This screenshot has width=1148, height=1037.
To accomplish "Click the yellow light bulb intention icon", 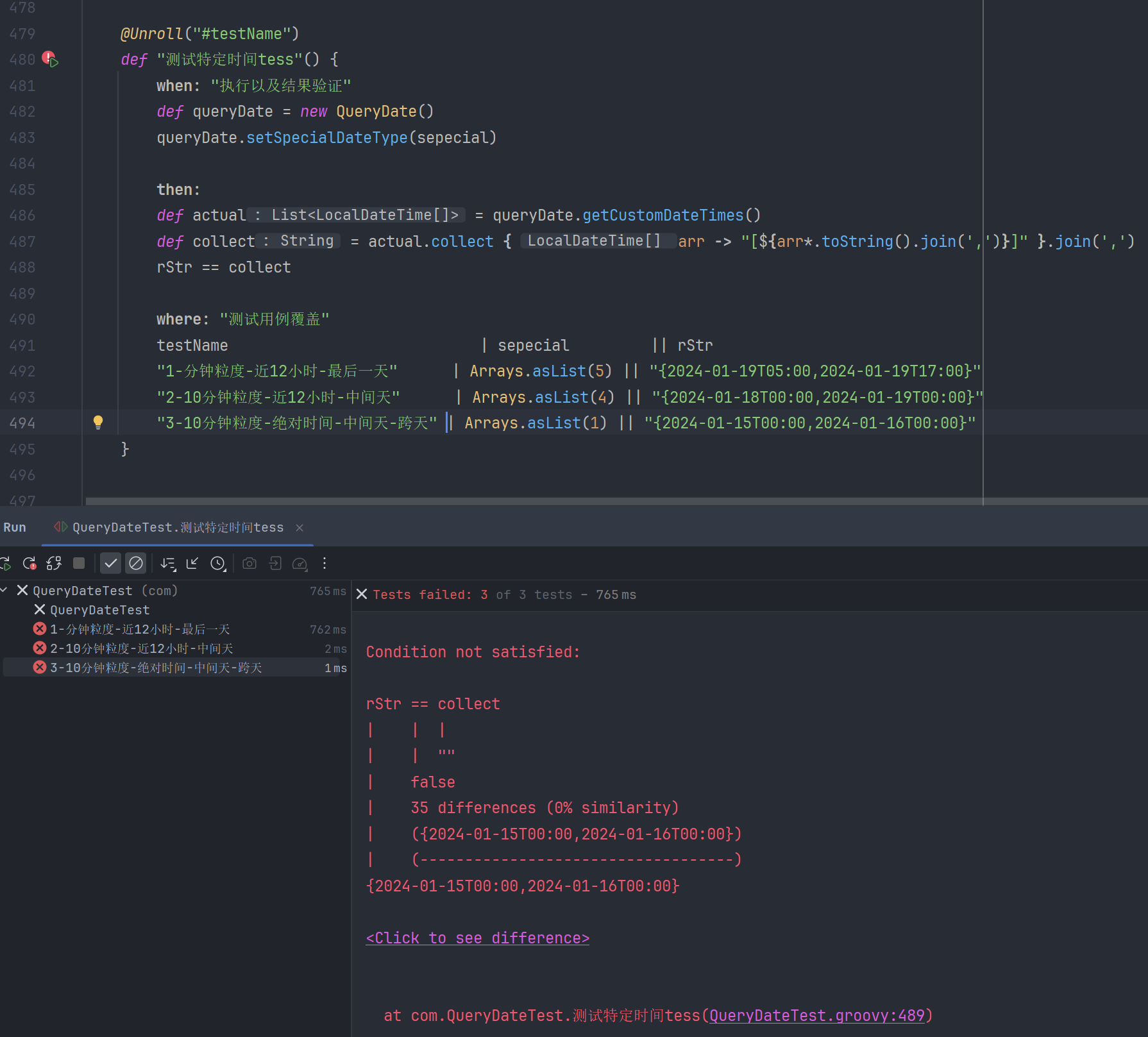I will click(98, 422).
